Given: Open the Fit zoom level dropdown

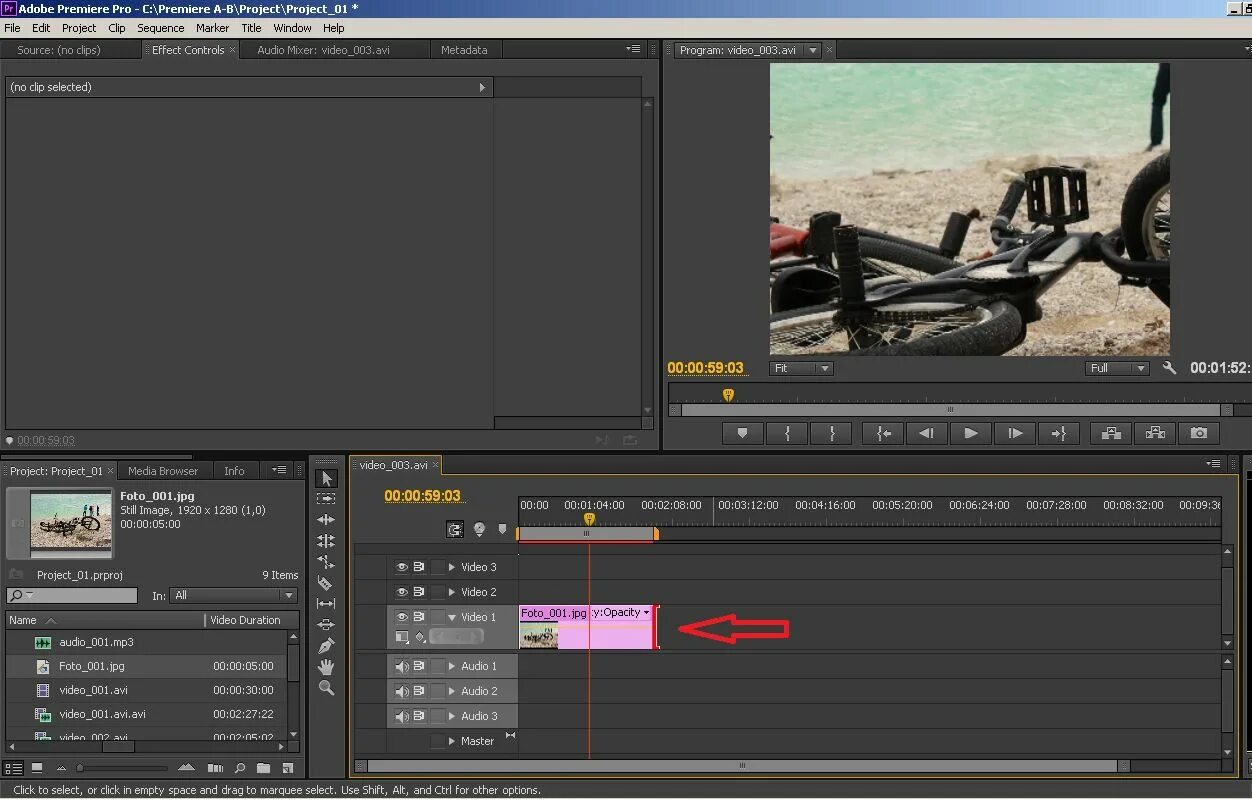Looking at the screenshot, I should [x=801, y=368].
